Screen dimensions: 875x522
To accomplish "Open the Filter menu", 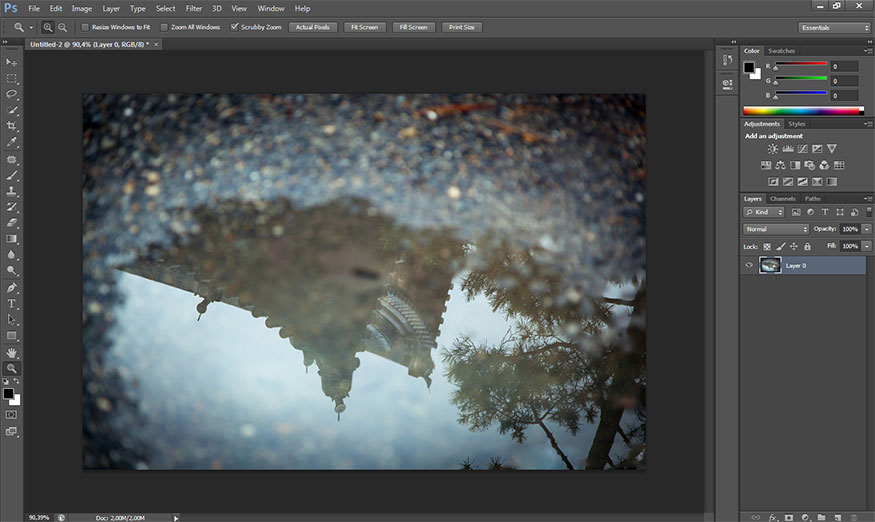I will 193,8.
